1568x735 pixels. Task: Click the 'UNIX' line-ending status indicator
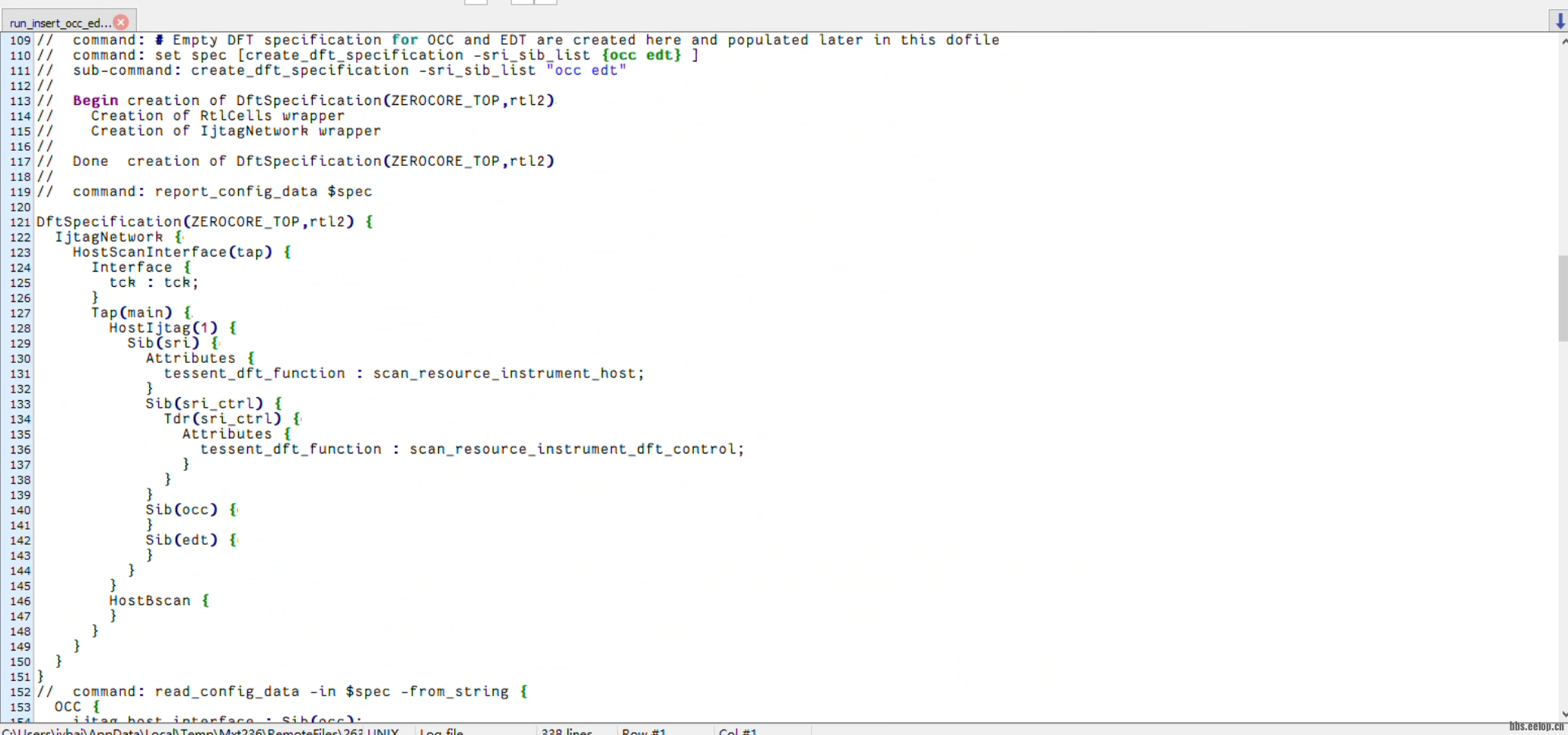pyautogui.click(x=383, y=731)
